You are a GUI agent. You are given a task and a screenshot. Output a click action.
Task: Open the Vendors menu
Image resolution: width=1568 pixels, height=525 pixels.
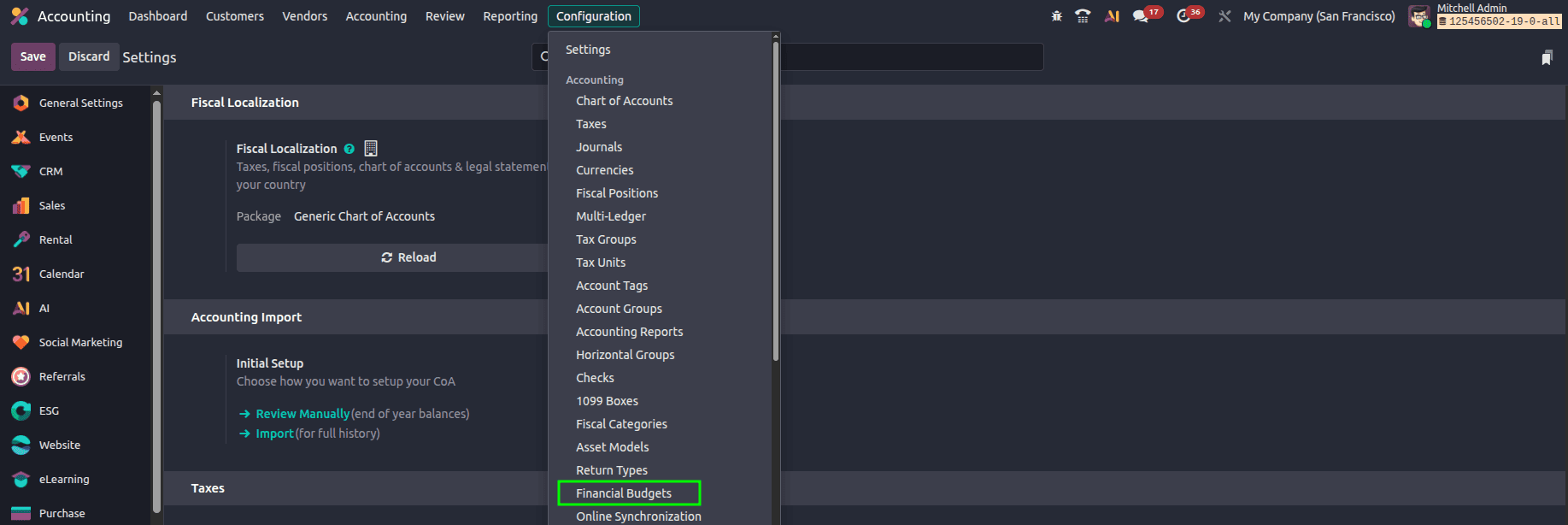(305, 16)
